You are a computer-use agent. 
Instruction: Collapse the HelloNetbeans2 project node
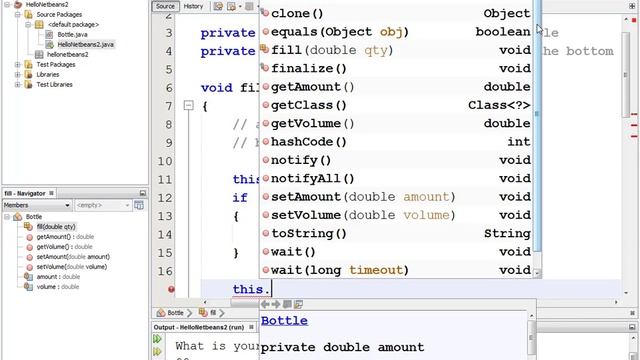pyautogui.click(x=7, y=4)
